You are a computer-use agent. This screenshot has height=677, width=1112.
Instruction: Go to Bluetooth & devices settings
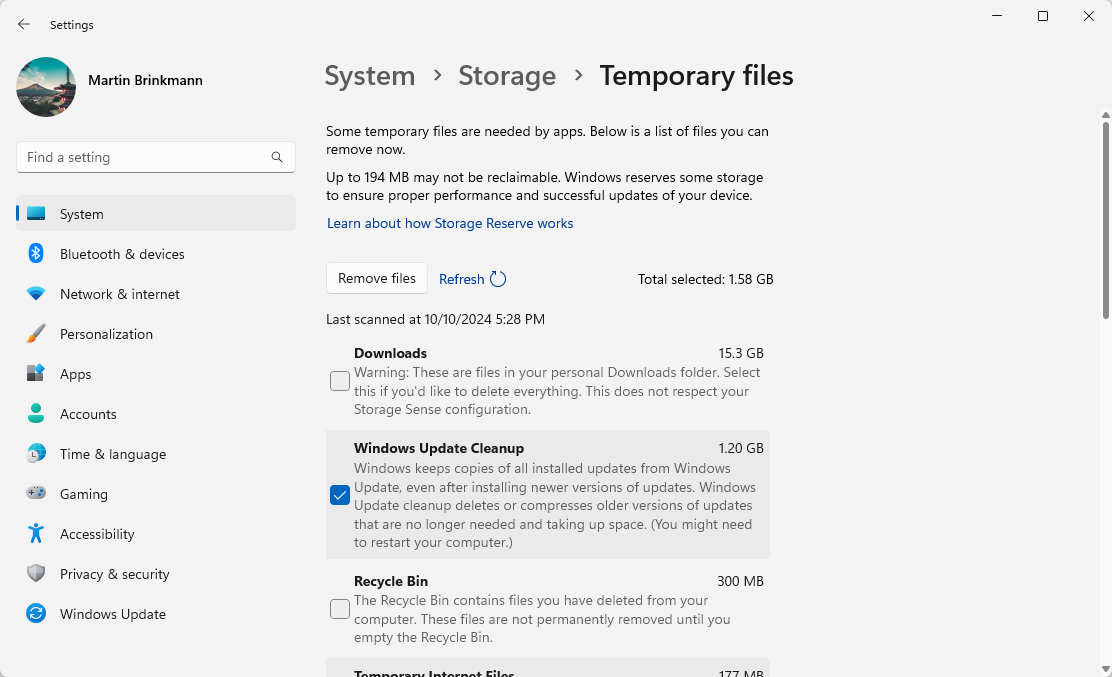(156, 254)
